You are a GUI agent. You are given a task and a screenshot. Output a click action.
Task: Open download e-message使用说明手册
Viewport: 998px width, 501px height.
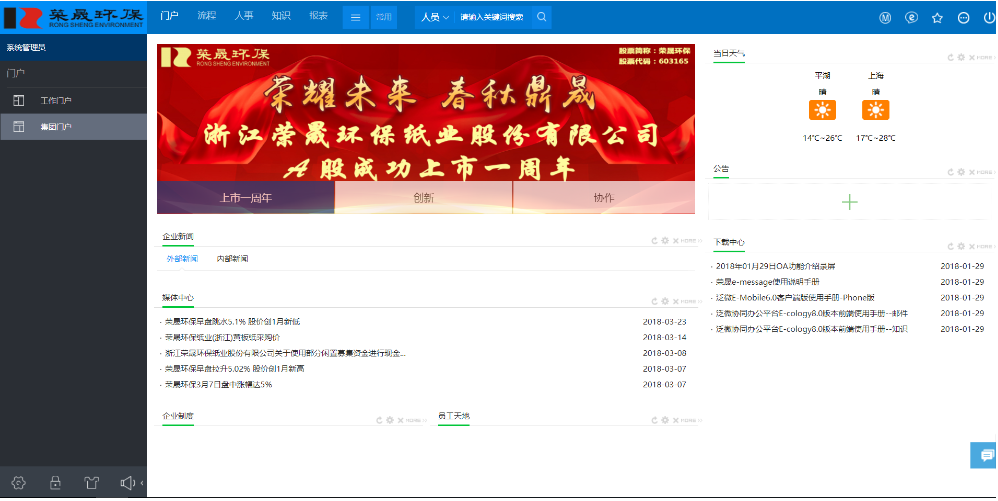point(768,282)
